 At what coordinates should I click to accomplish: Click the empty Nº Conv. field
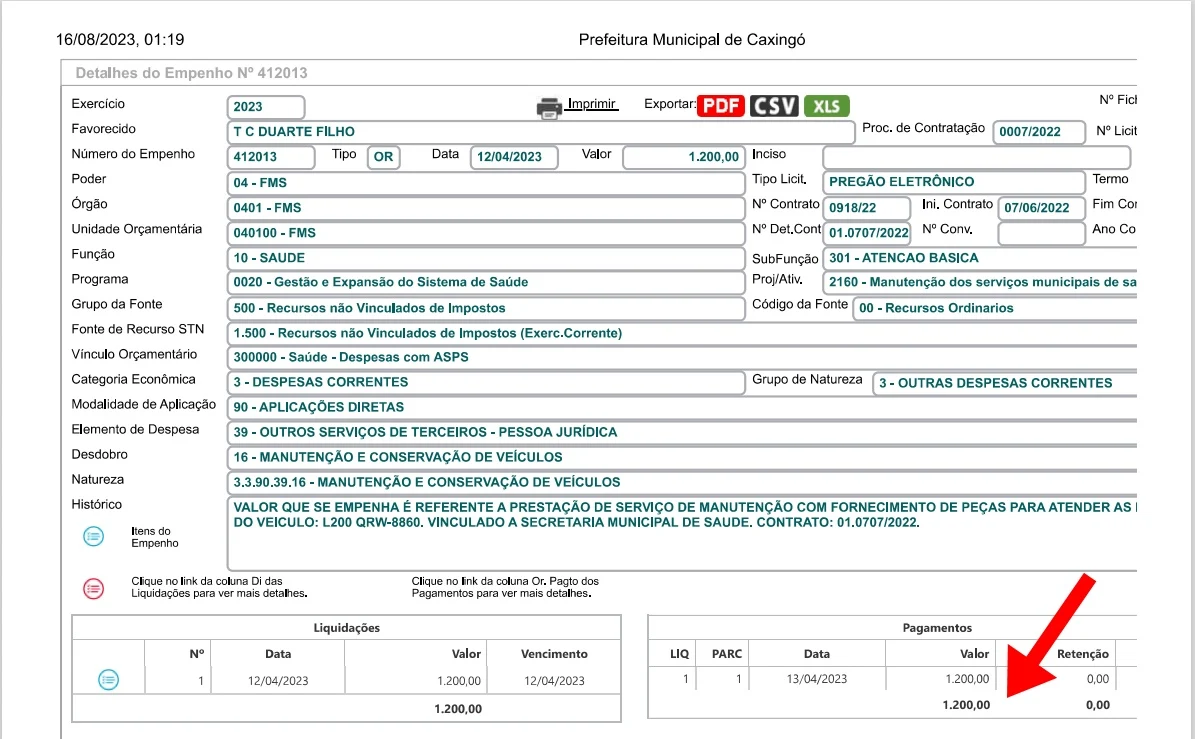(x=1041, y=233)
